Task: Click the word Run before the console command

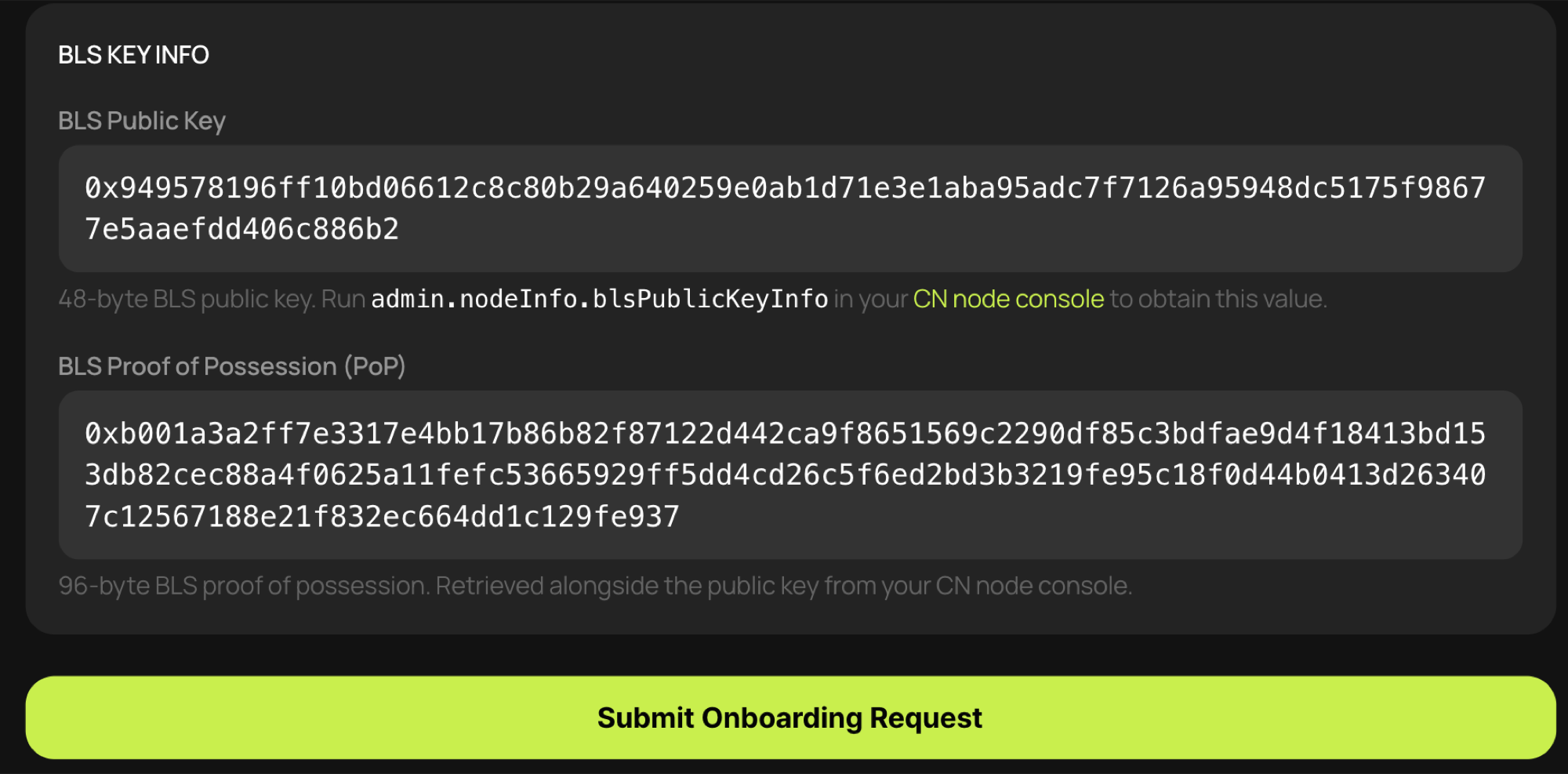Action: tap(343, 299)
